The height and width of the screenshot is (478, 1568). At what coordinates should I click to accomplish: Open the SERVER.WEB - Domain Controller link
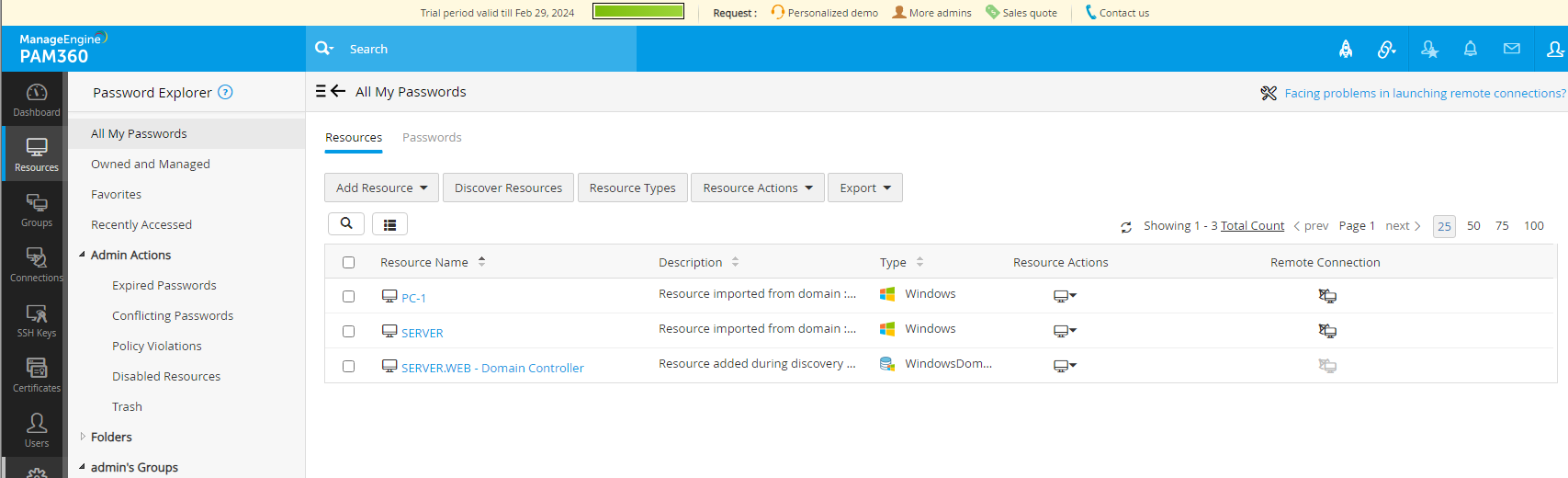coord(492,368)
